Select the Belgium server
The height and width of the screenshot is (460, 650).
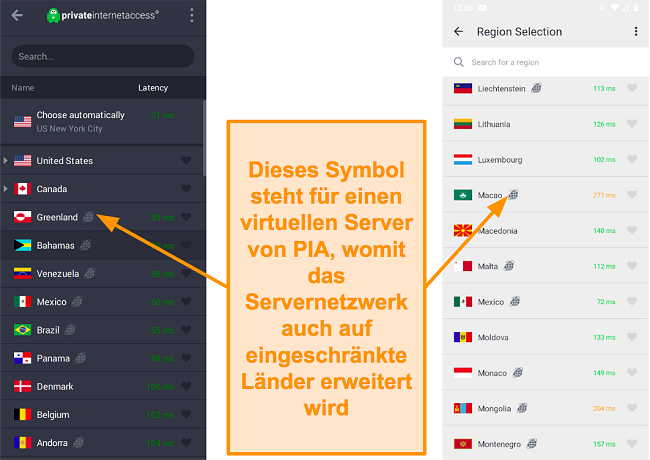click(103, 414)
